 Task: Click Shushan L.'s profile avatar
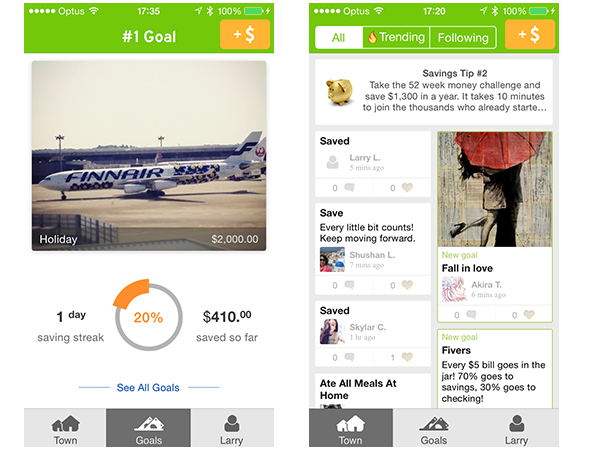coord(332,259)
